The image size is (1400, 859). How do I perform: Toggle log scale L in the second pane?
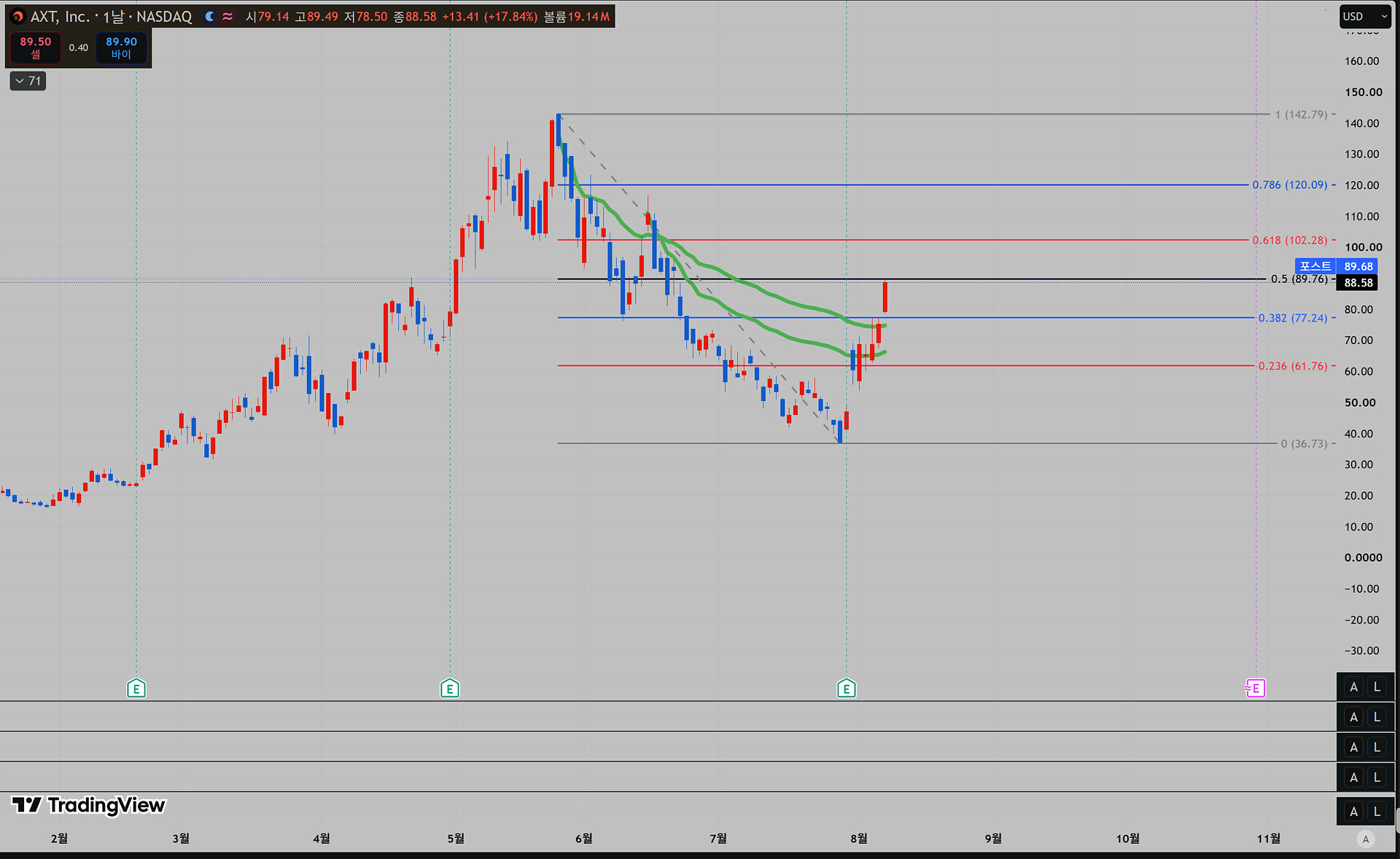click(x=1377, y=717)
